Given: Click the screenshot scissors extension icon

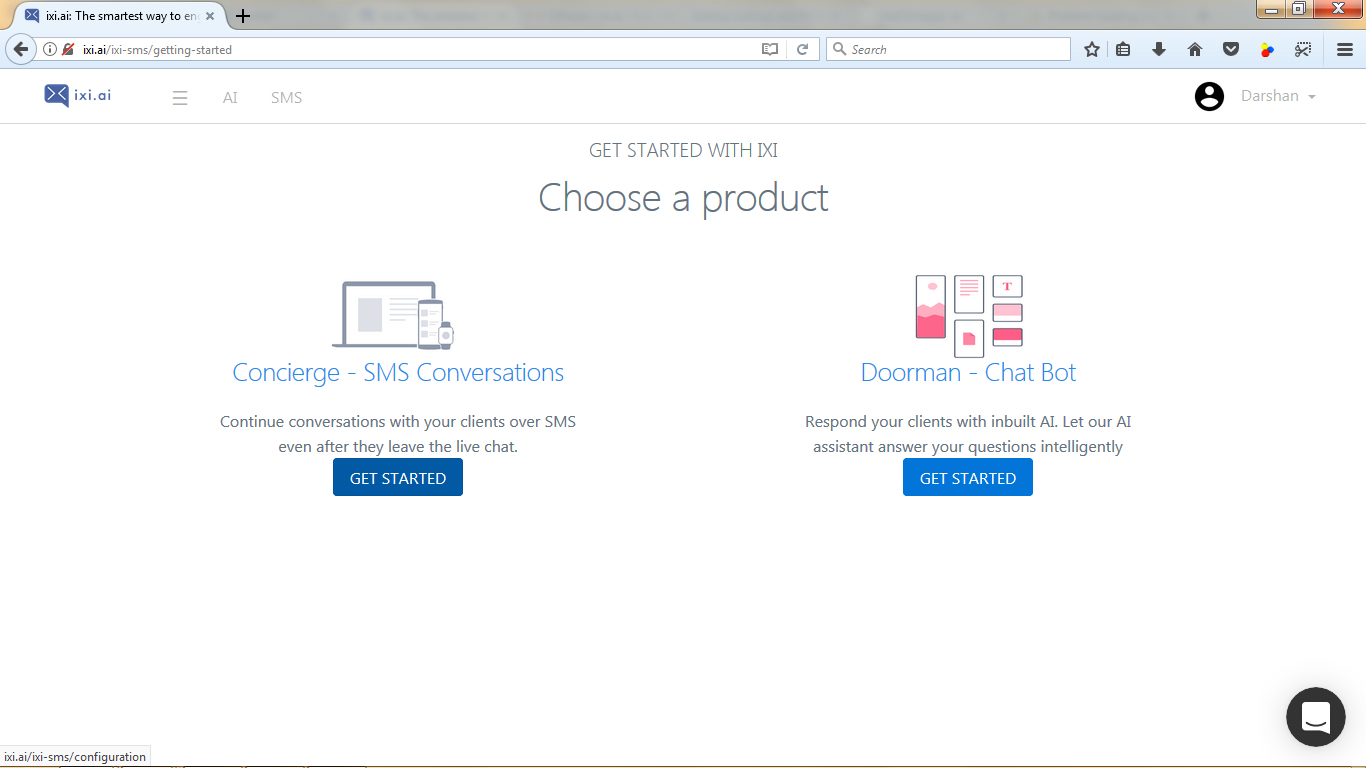Looking at the screenshot, I should tap(1303, 49).
